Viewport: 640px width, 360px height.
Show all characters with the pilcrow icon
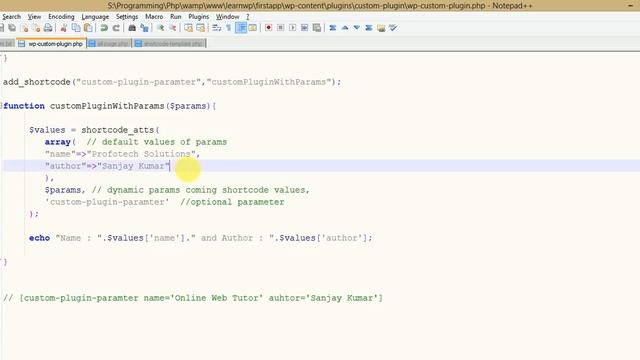(x=229, y=28)
